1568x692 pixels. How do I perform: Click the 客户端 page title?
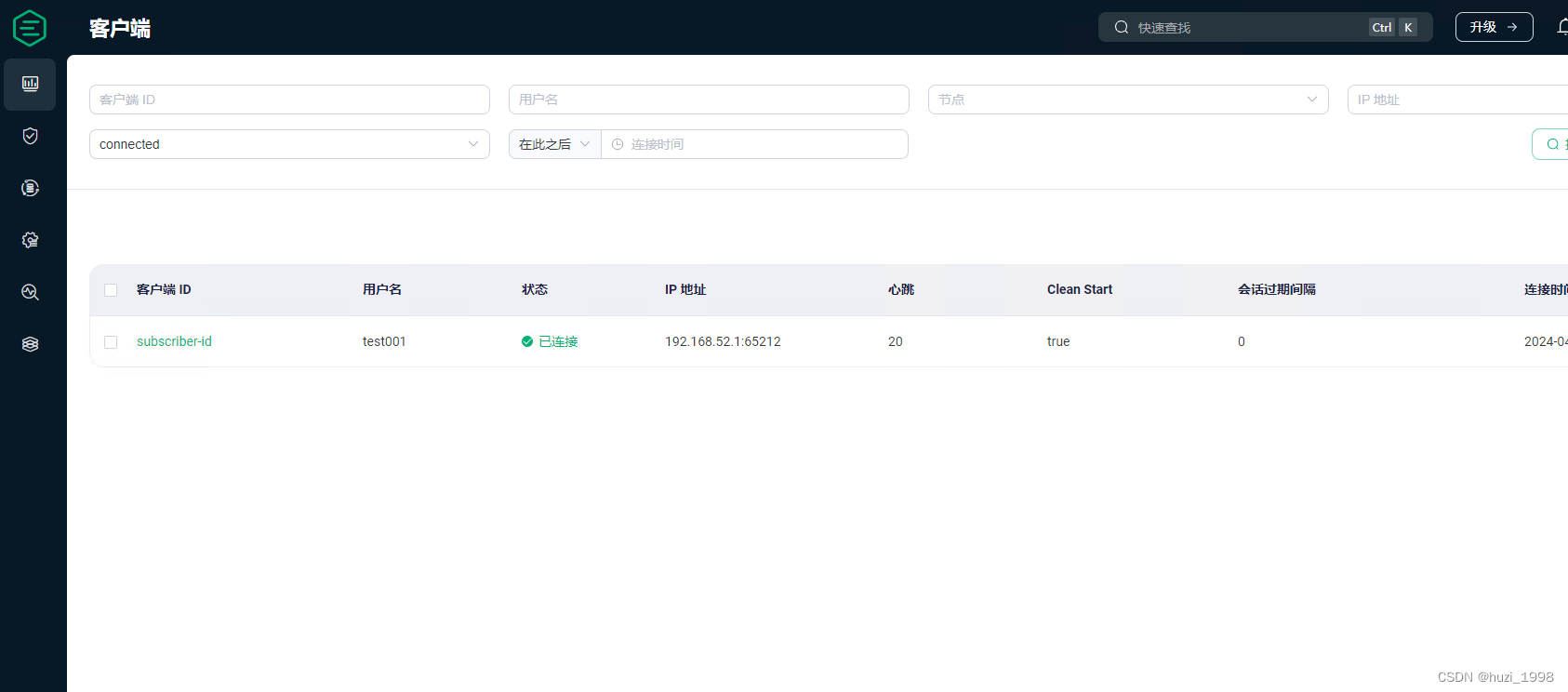coord(120,28)
